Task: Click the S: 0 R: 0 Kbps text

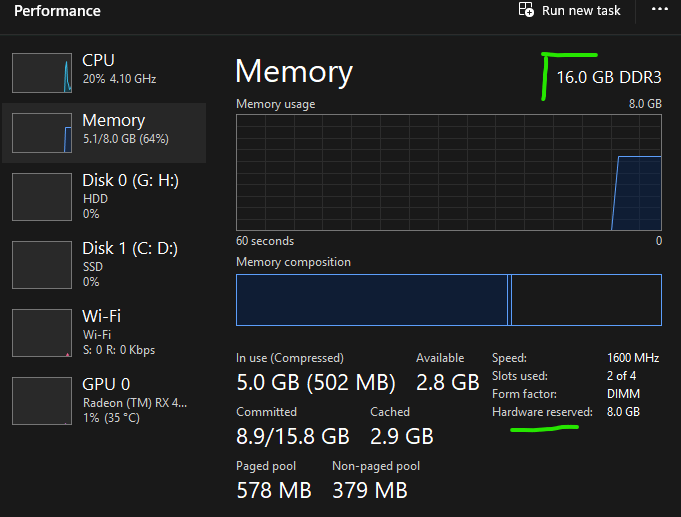Action: 119,350
